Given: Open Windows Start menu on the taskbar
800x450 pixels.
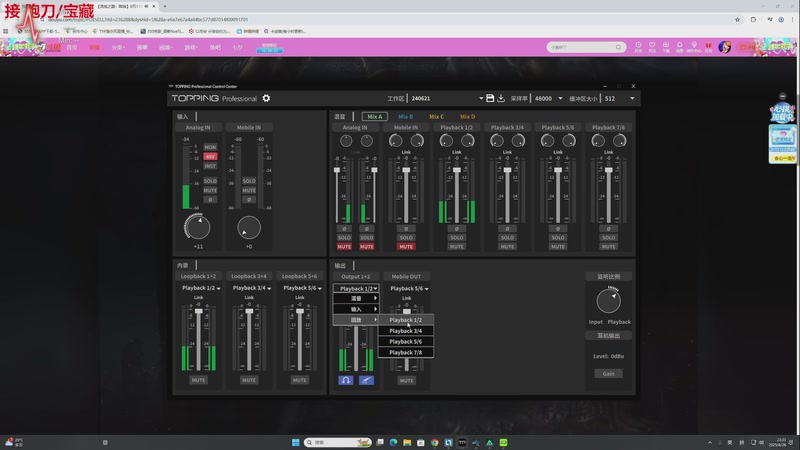Looking at the screenshot, I should coord(295,442).
